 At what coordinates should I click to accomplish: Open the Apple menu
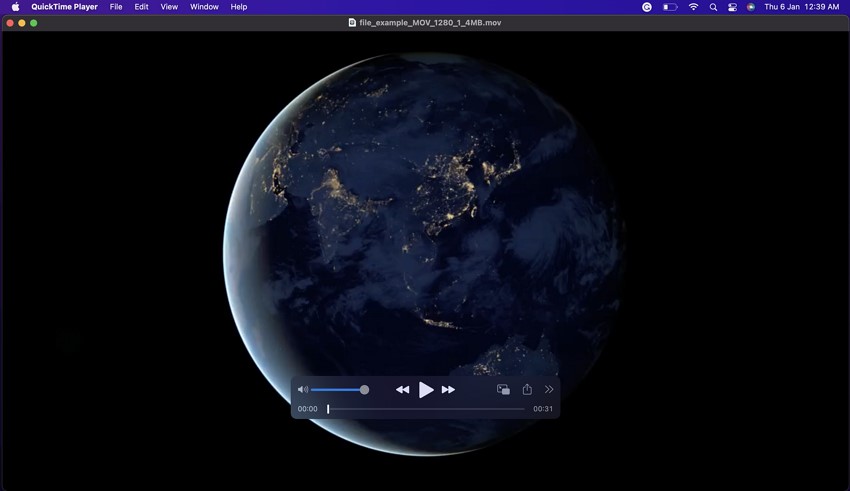(x=15, y=7)
